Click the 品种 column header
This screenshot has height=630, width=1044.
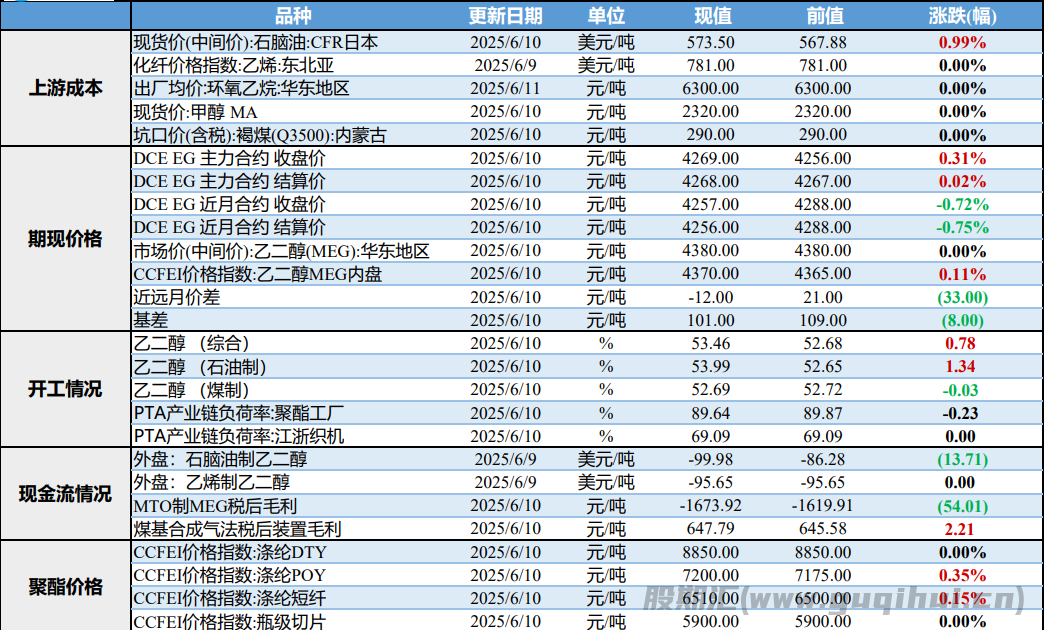tap(292, 16)
